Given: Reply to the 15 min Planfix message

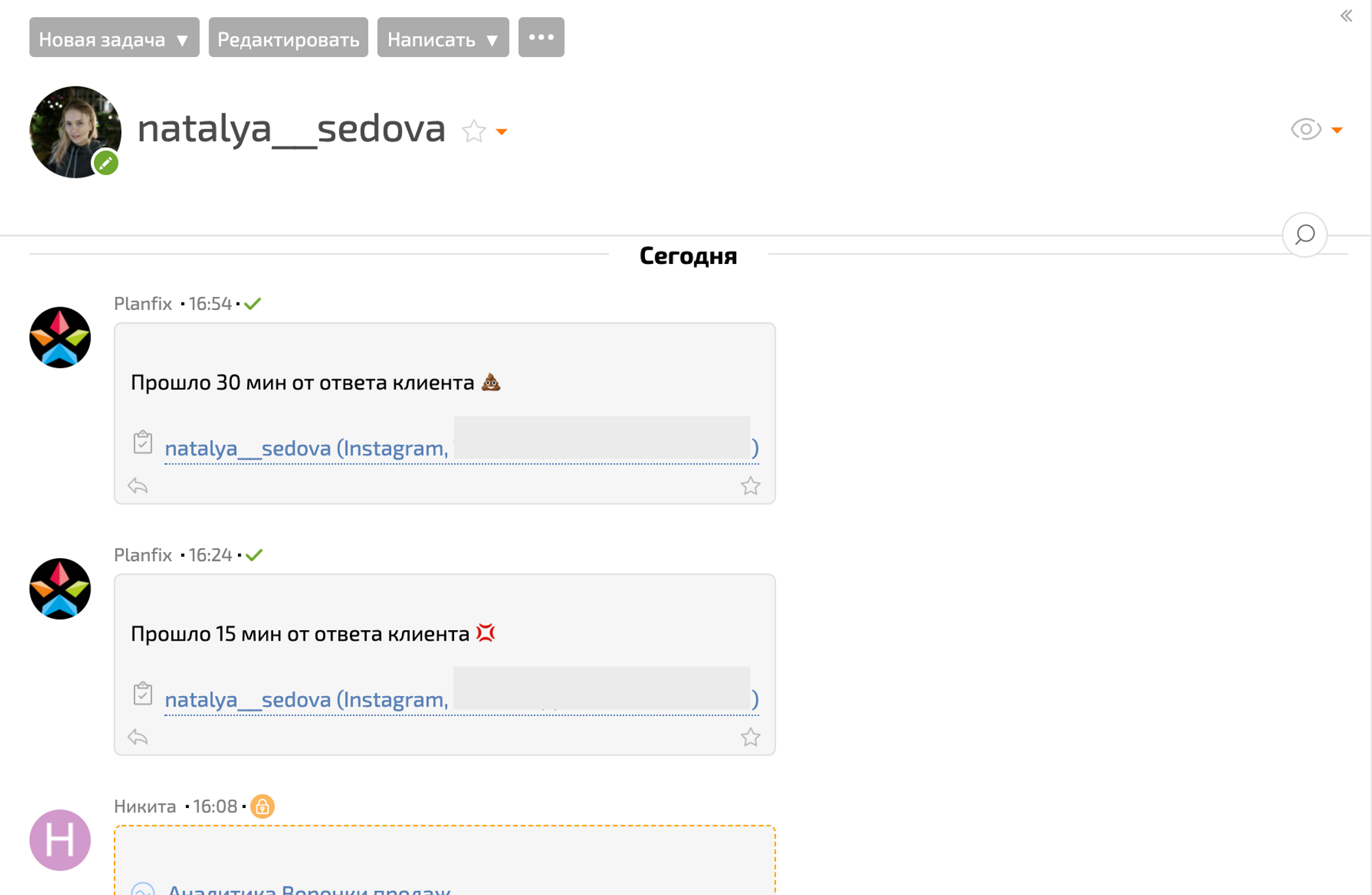Looking at the screenshot, I should pyautogui.click(x=138, y=737).
